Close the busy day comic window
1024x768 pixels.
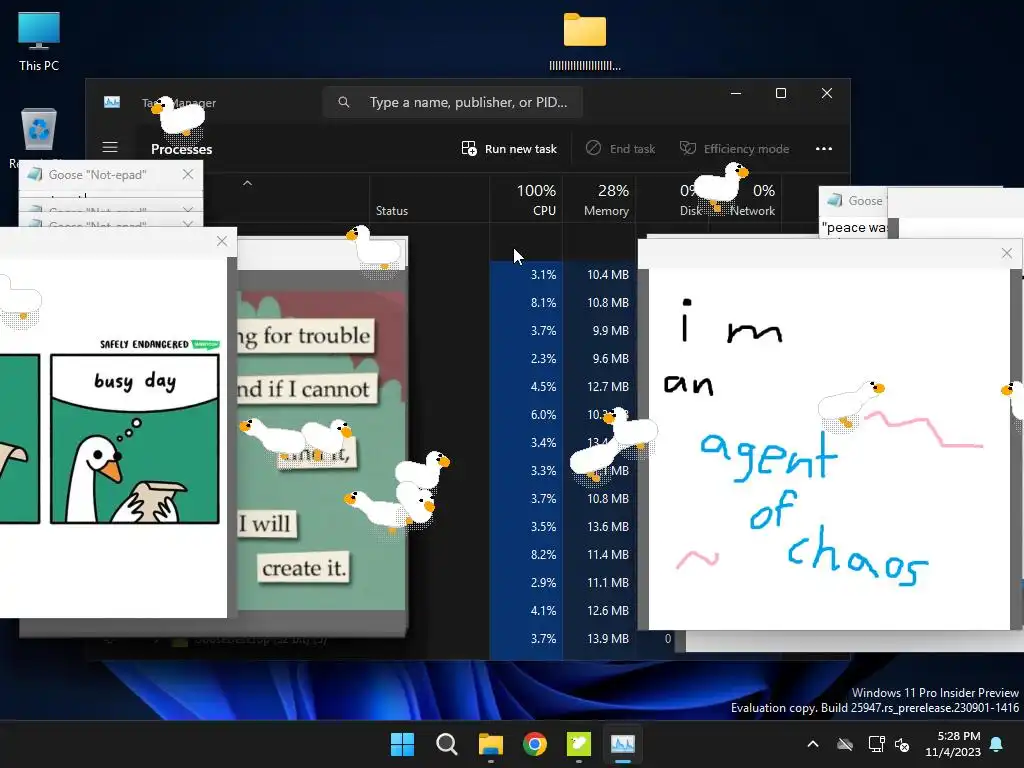222,241
